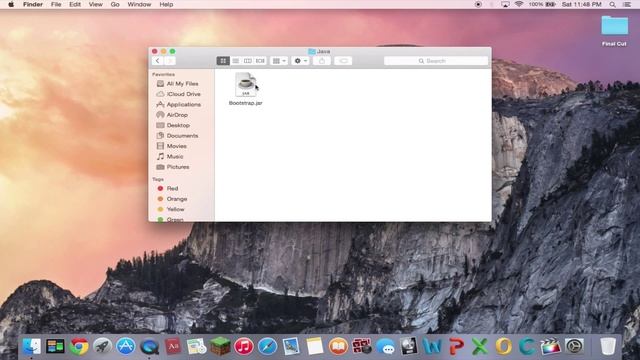Open the Finder menu

[x=33, y=4]
